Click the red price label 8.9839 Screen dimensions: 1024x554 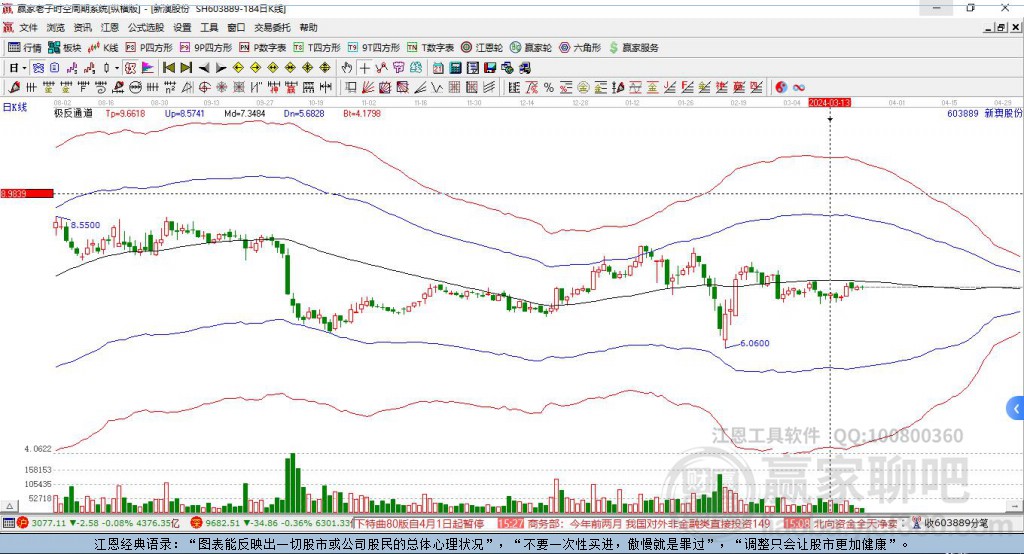pyautogui.click(x=27, y=193)
